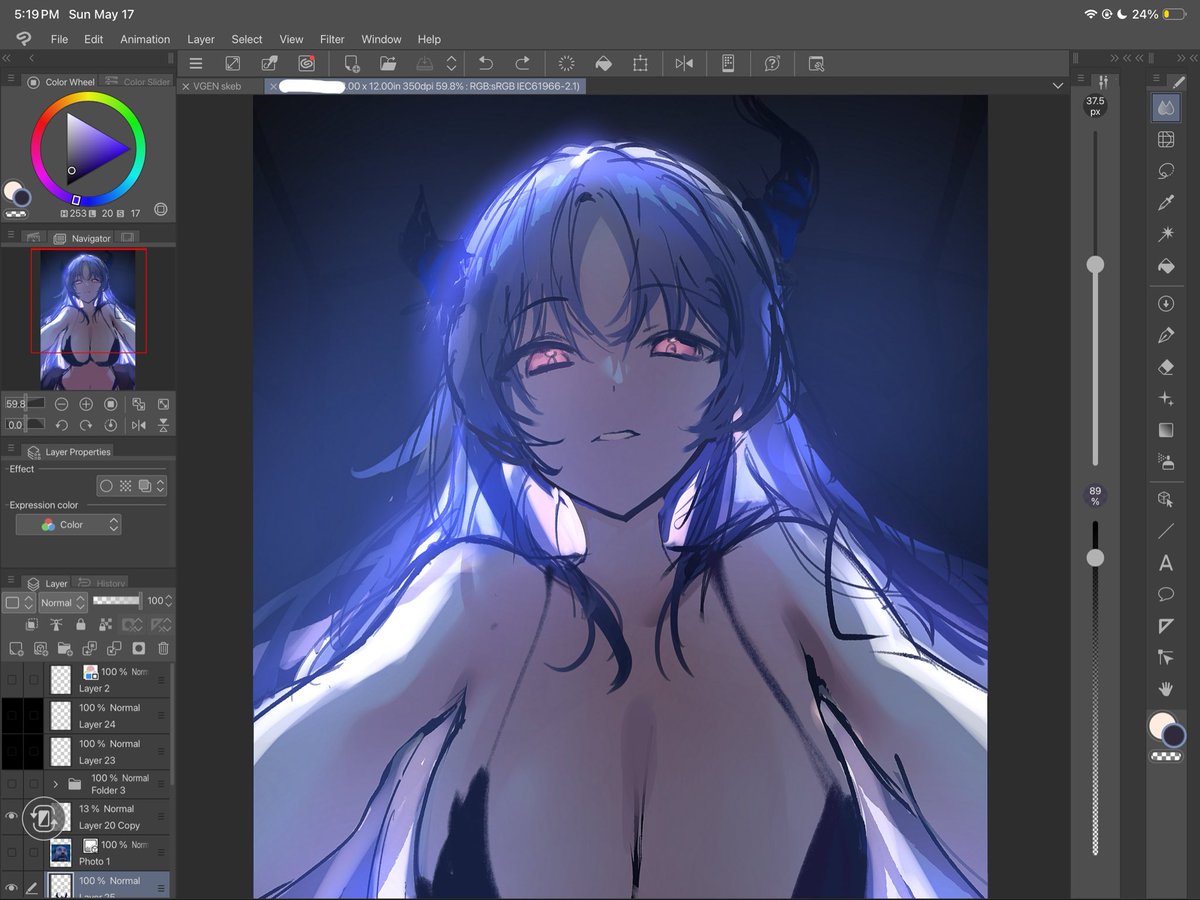This screenshot has width=1200, height=900.
Task: Open the support help question icon
Action: 772,63
